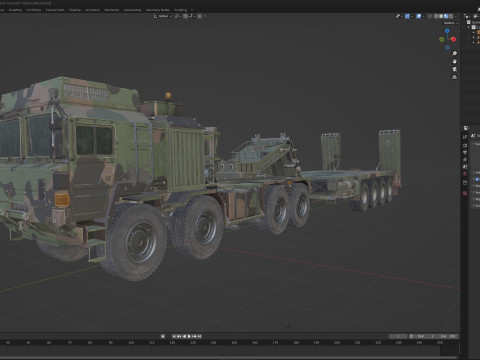This screenshot has height=360, width=480.
Task: Click the current frame number field
Action: [398, 336]
